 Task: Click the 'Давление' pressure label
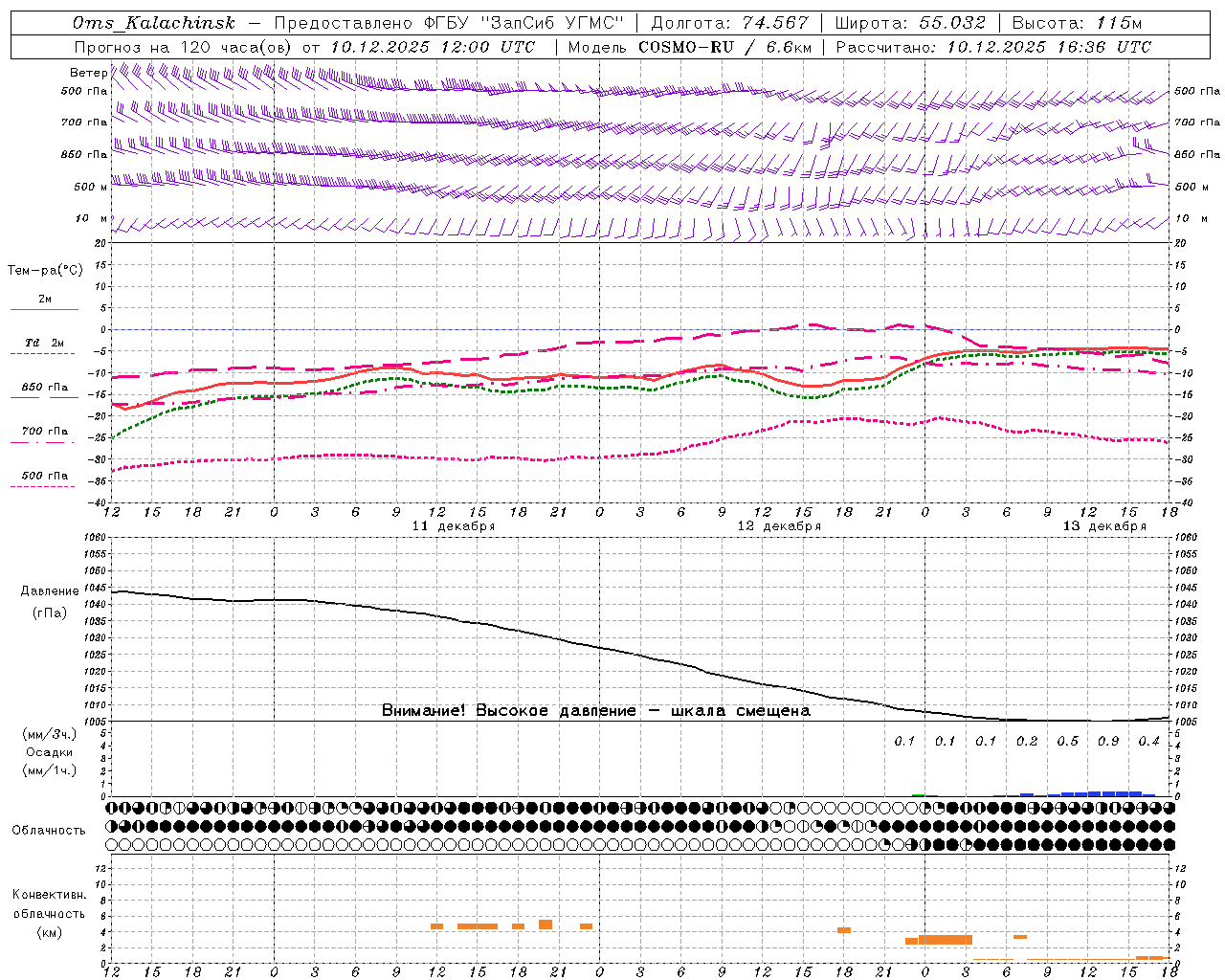tap(50, 590)
